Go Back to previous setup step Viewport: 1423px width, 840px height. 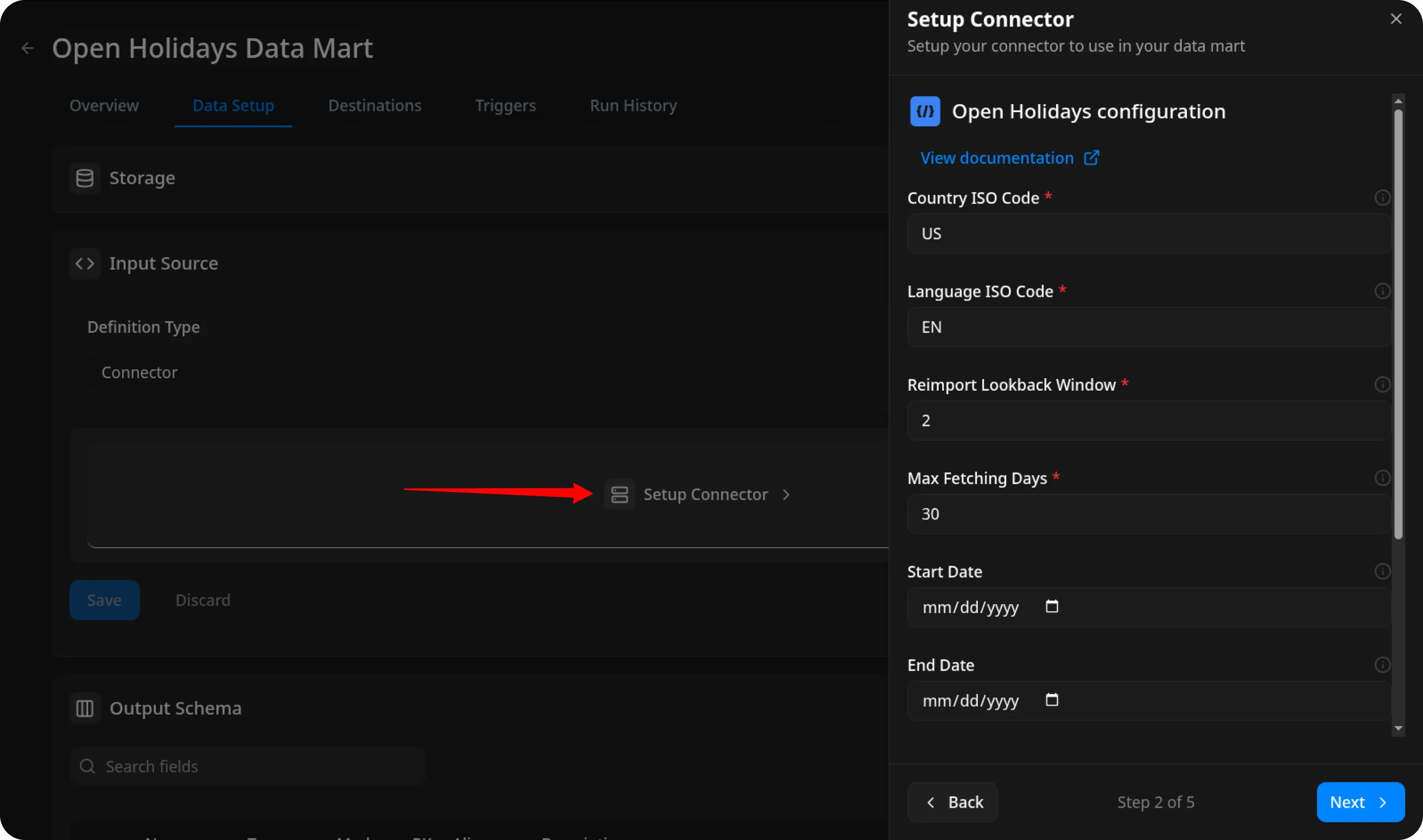coord(952,802)
